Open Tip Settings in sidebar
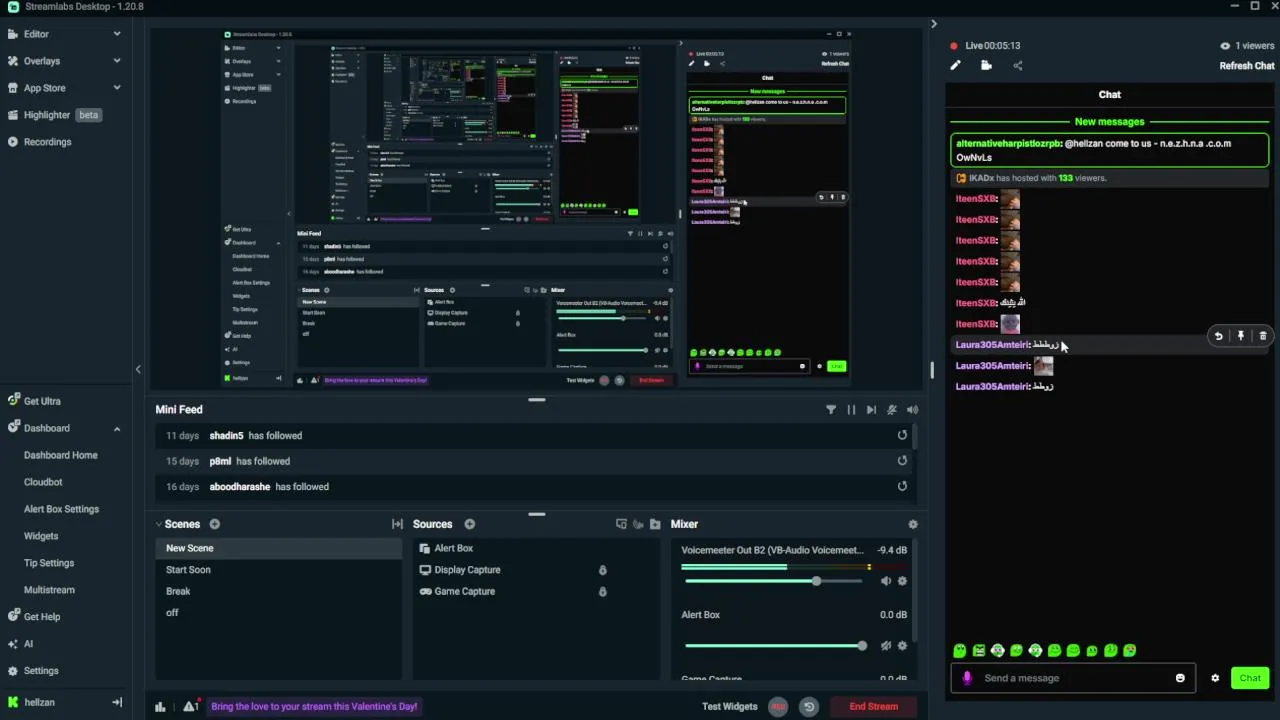1280x720 pixels. pyautogui.click(x=49, y=563)
